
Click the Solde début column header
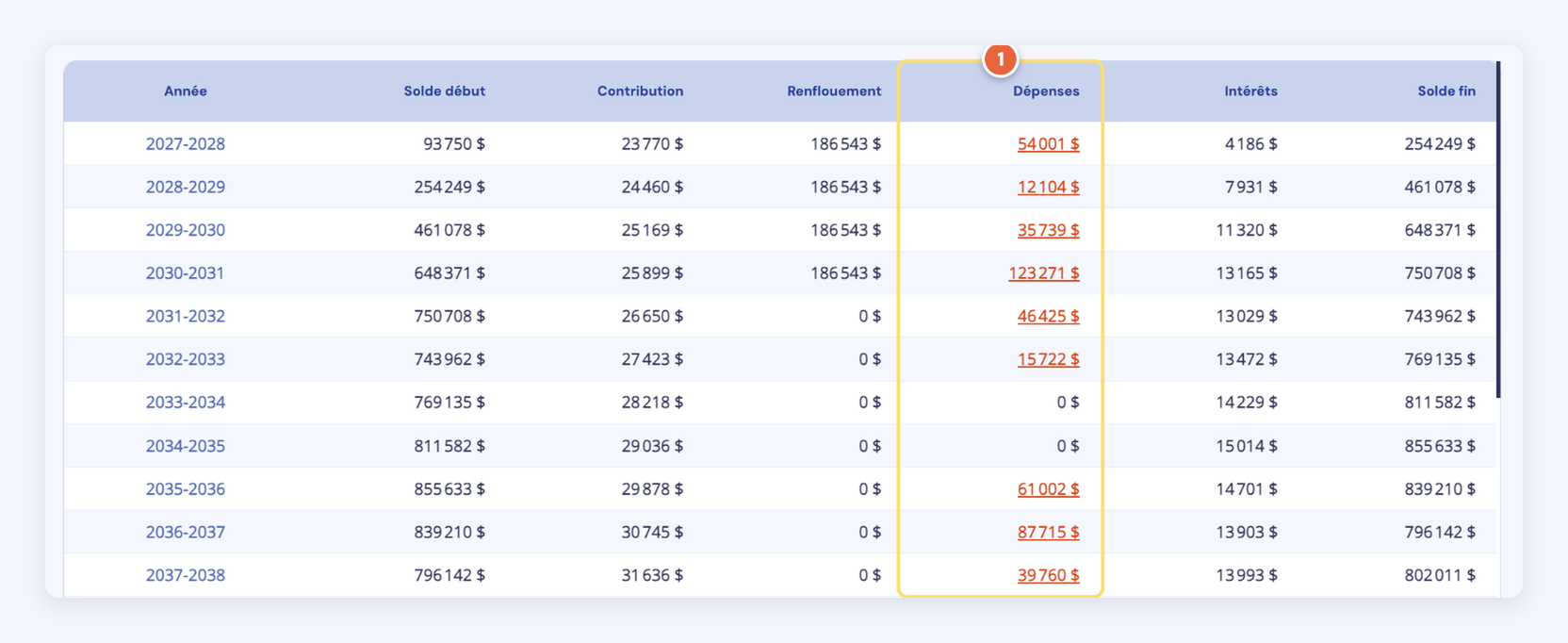point(445,91)
